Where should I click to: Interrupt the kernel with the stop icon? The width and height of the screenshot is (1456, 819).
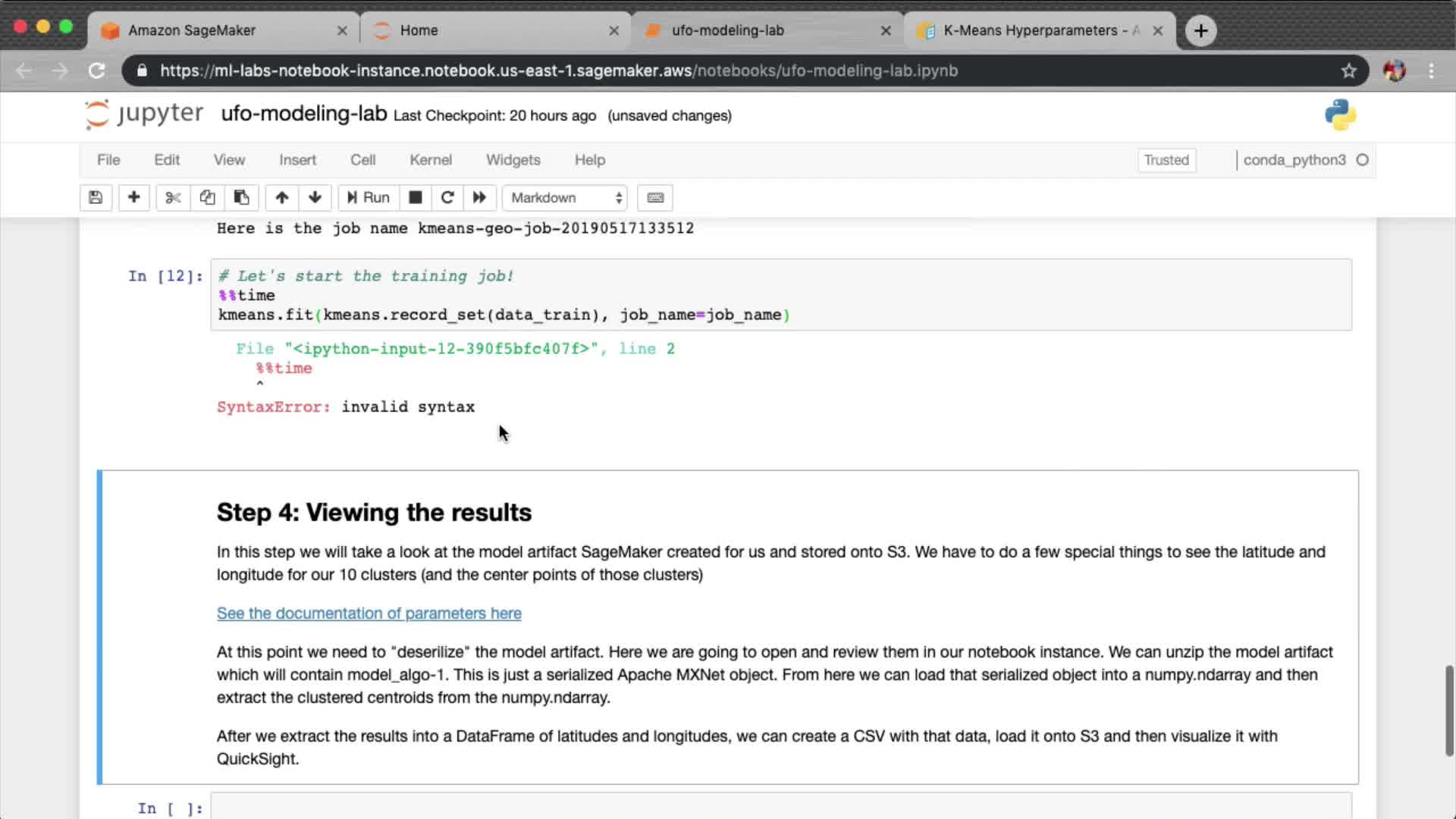point(415,198)
